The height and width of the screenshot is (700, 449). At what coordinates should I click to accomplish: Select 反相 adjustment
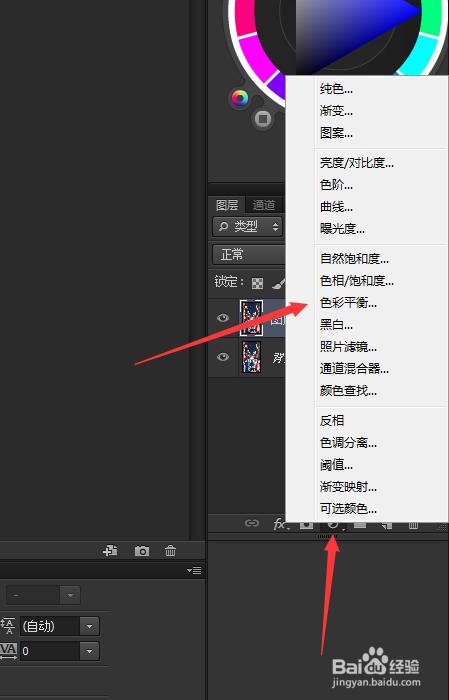(332, 421)
